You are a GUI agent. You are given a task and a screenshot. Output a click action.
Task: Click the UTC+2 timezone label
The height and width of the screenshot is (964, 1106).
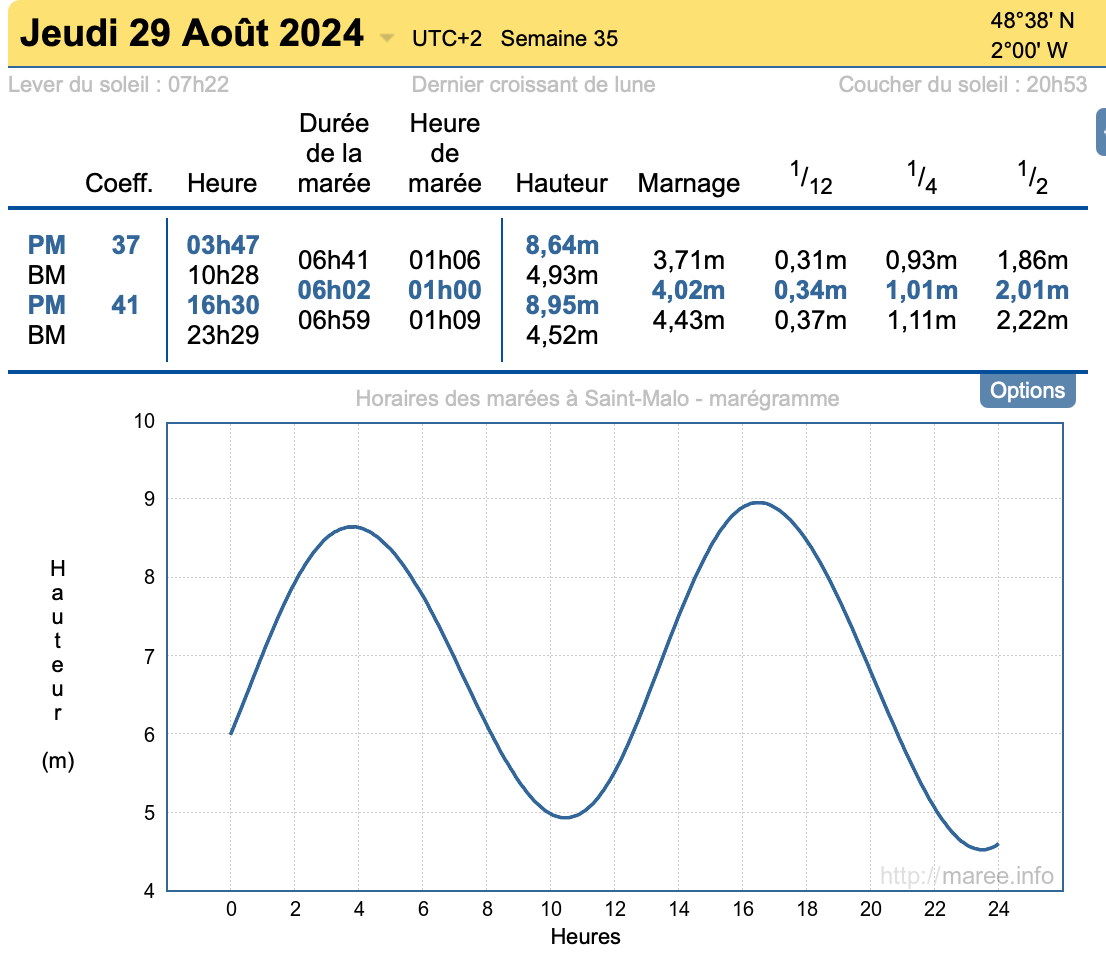447,39
